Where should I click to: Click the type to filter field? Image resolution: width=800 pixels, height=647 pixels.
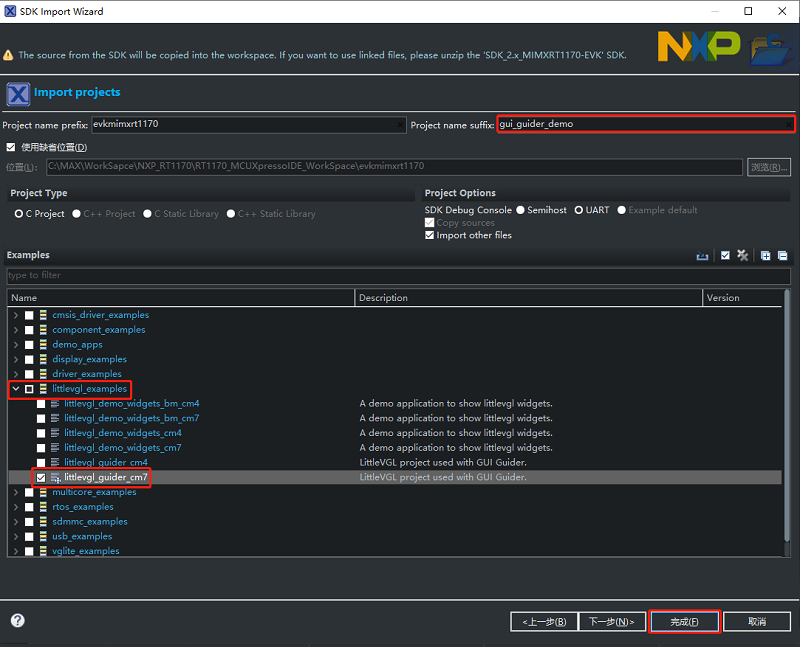[x=398, y=276]
